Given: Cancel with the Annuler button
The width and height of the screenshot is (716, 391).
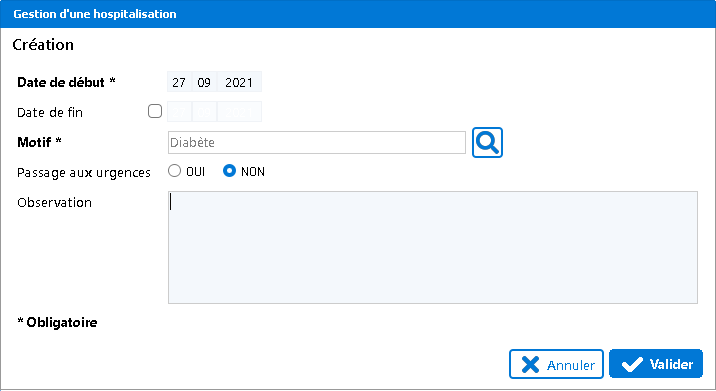Looking at the screenshot, I should (x=556, y=364).
